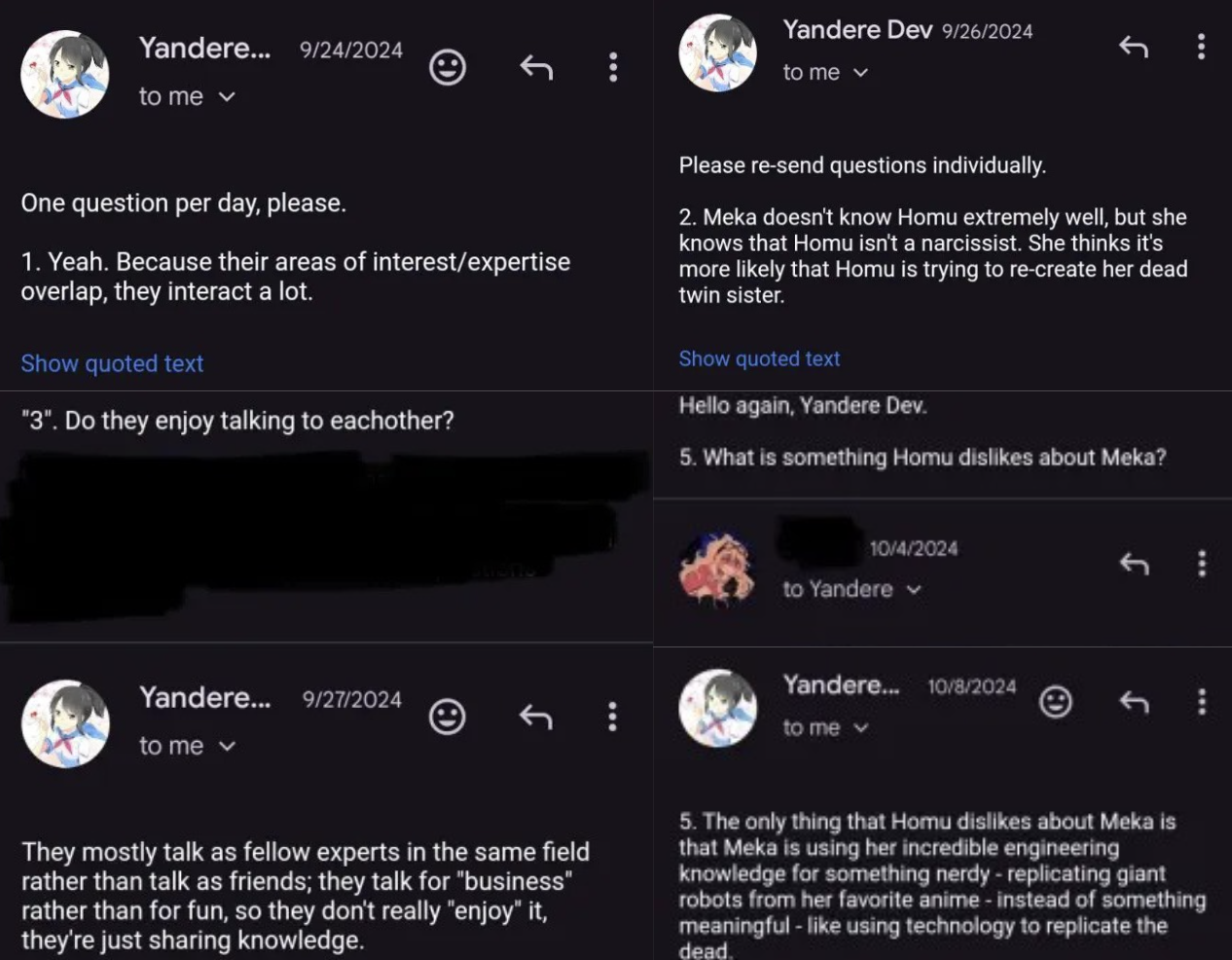Expand recipient details on 9/27/2024 email
Screen dimensions: 1232x960
(227, 746)
